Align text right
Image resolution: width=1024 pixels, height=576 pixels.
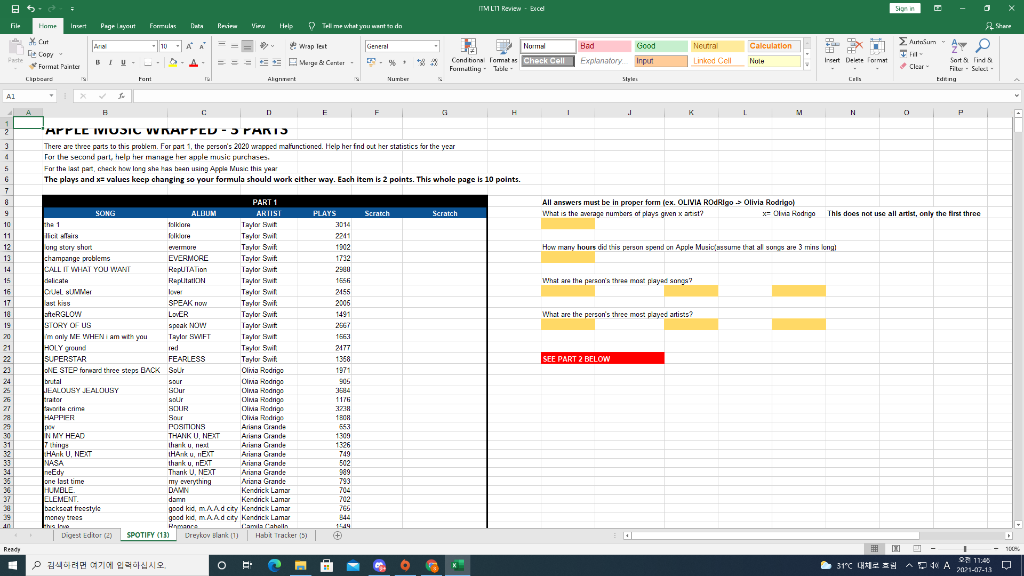point(247,63)
